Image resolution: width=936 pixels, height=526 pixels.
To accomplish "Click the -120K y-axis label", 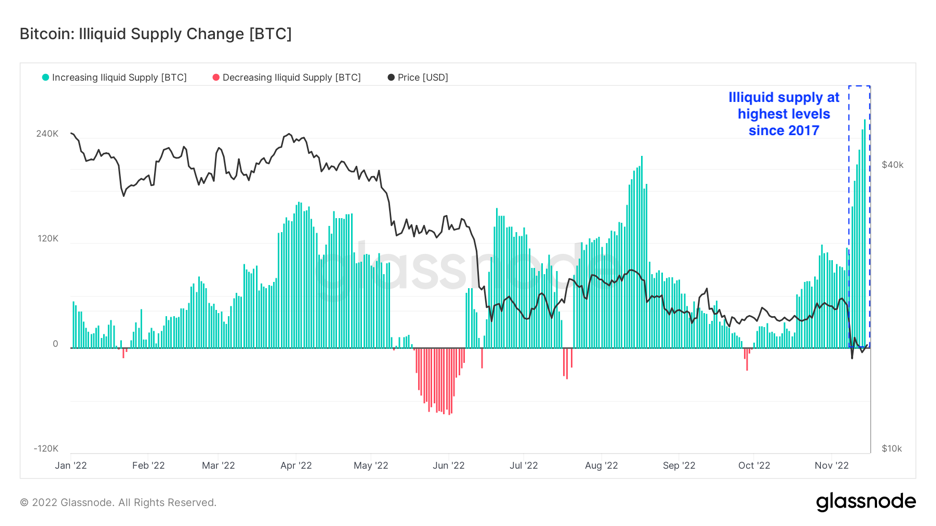I will click(x=46, y=449).
